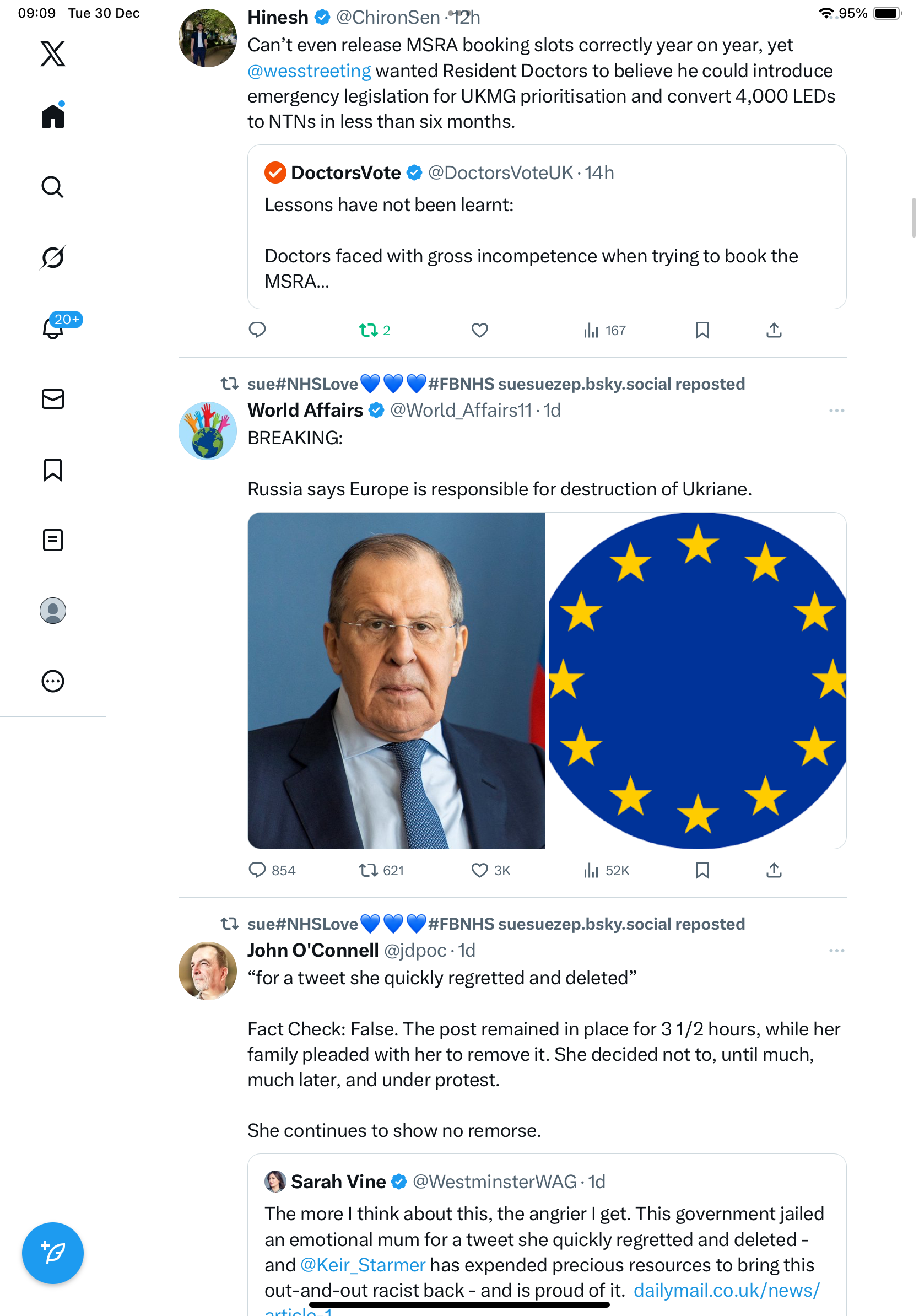Click the feed scrollbar on right edge

coord(913,217)
